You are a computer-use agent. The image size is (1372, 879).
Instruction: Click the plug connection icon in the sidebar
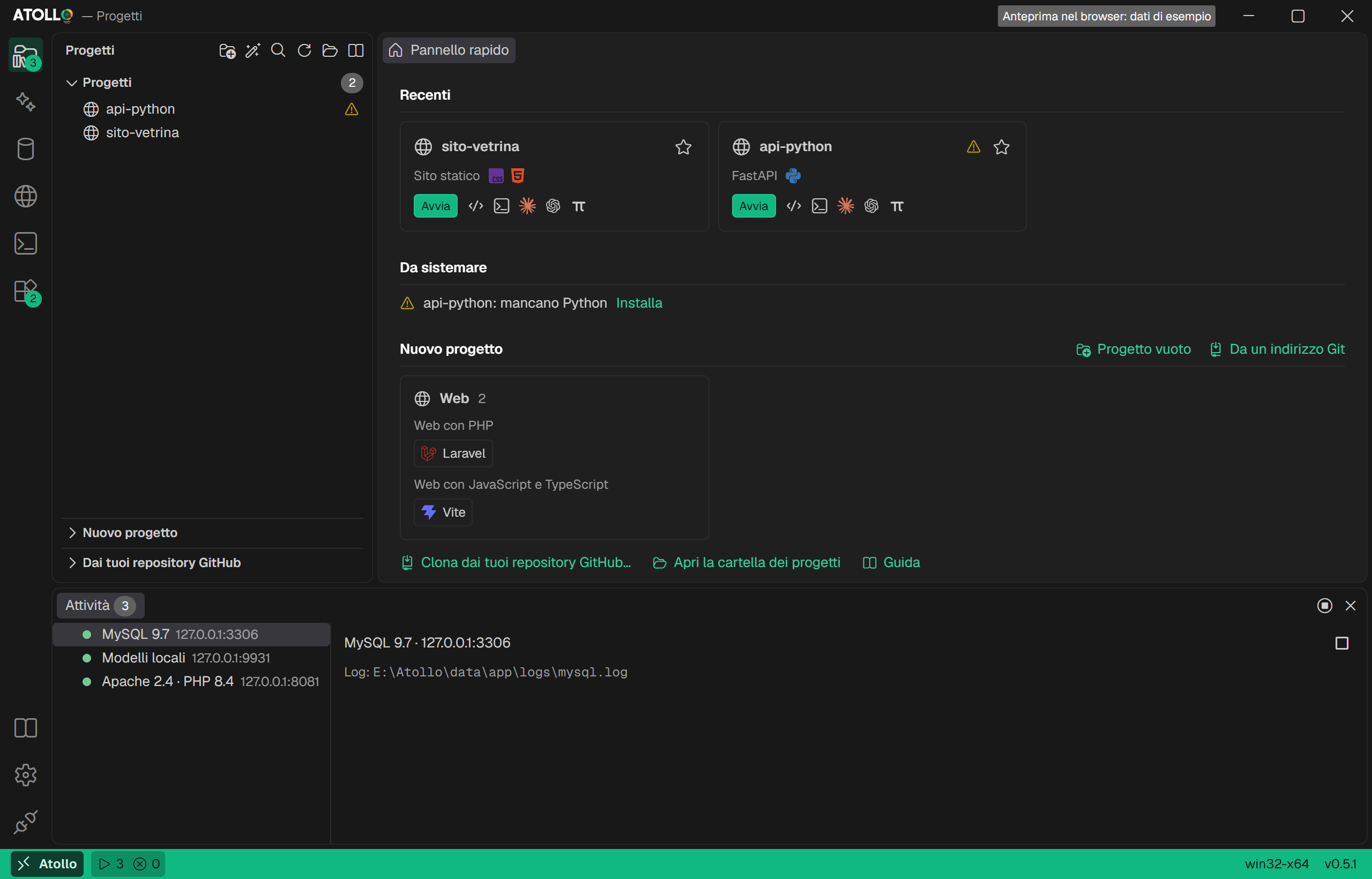[x=26, y=822]
